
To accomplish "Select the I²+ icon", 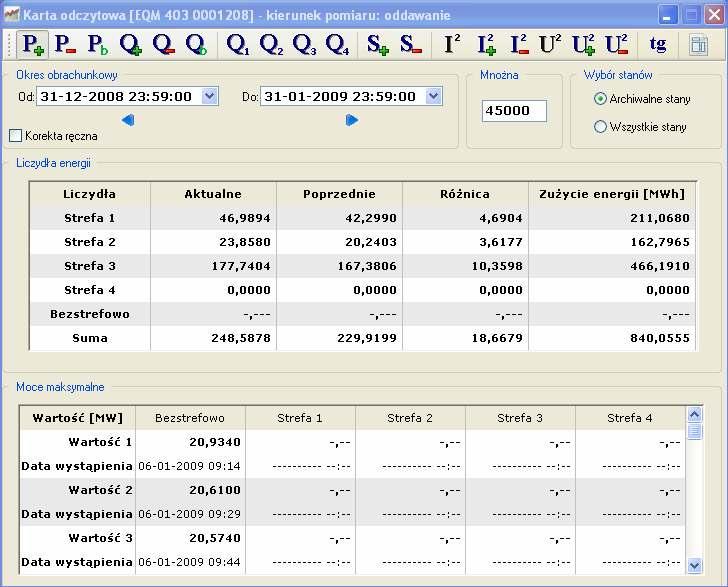I will (x=486, y=45).
